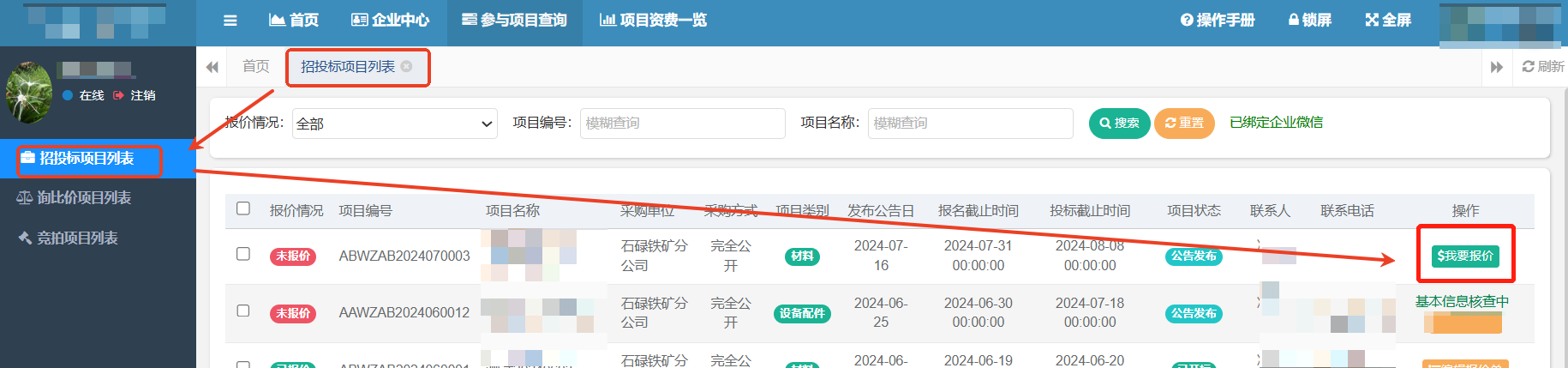Viewport: 1568px width, 368px height.
Task: Switch to 全屏 mode
Action: [1388, 20]
